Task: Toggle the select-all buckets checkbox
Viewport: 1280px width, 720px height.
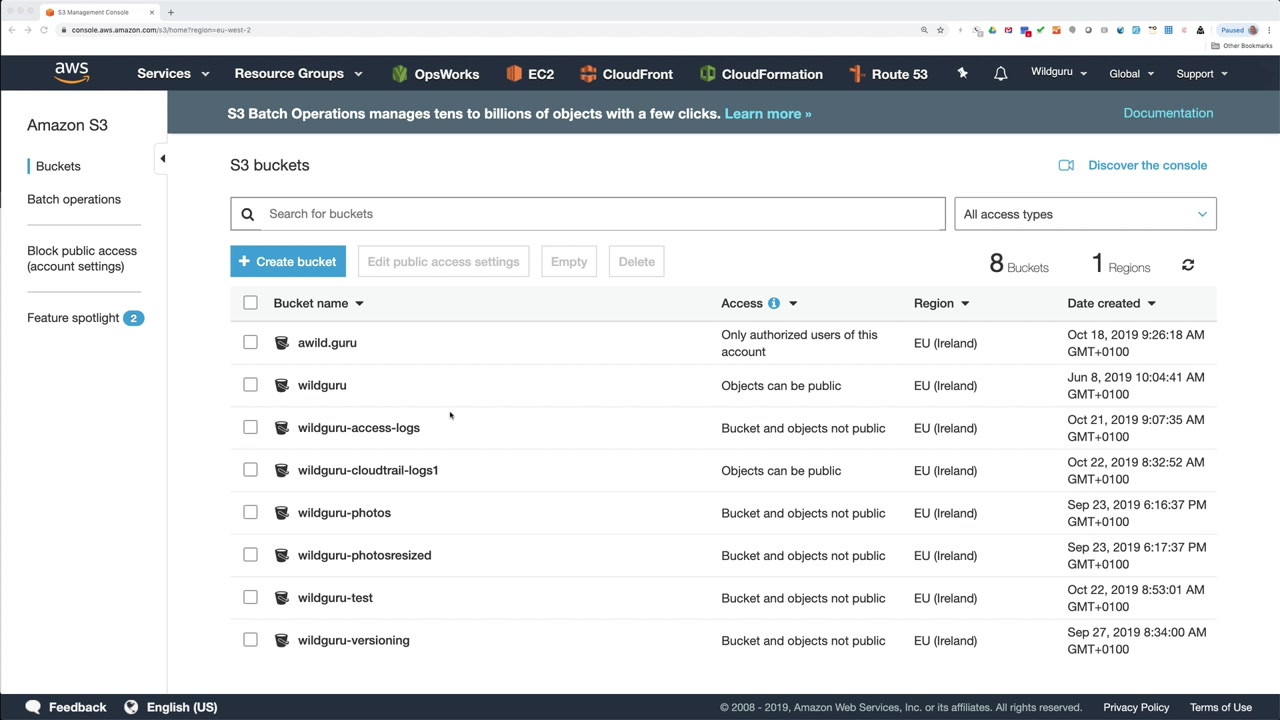Action: pyautogui.click(x=250, y=303)
